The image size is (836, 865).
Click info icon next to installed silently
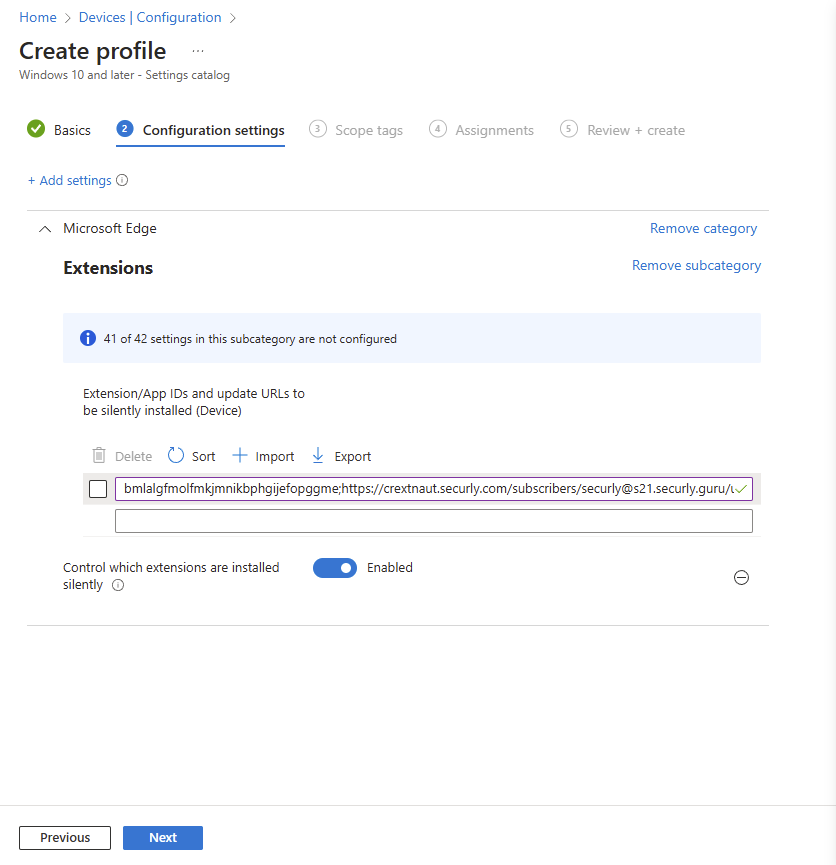pyautogui.click(x=118, y=585)
